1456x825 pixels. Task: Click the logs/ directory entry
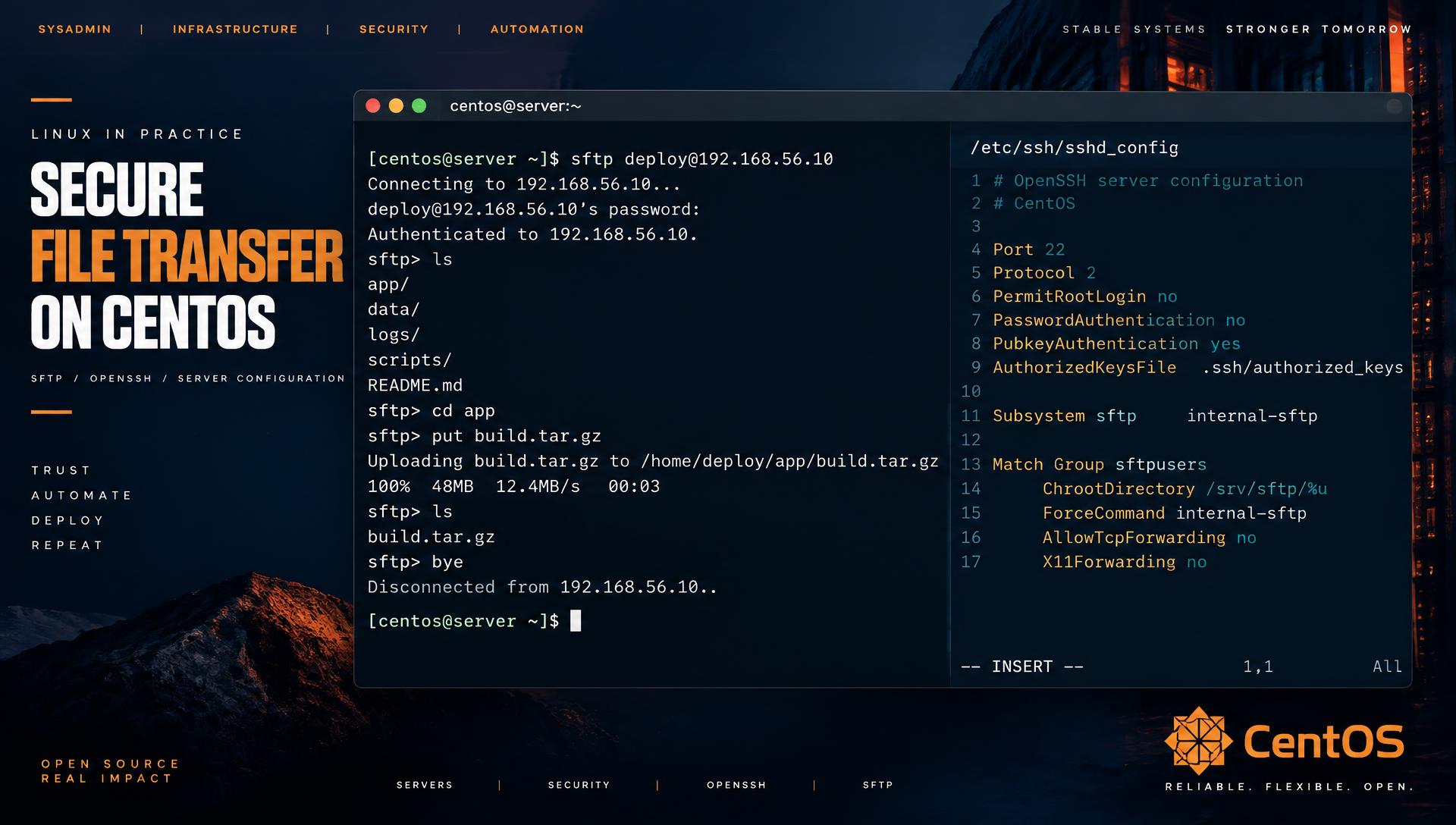click(394, 334)
